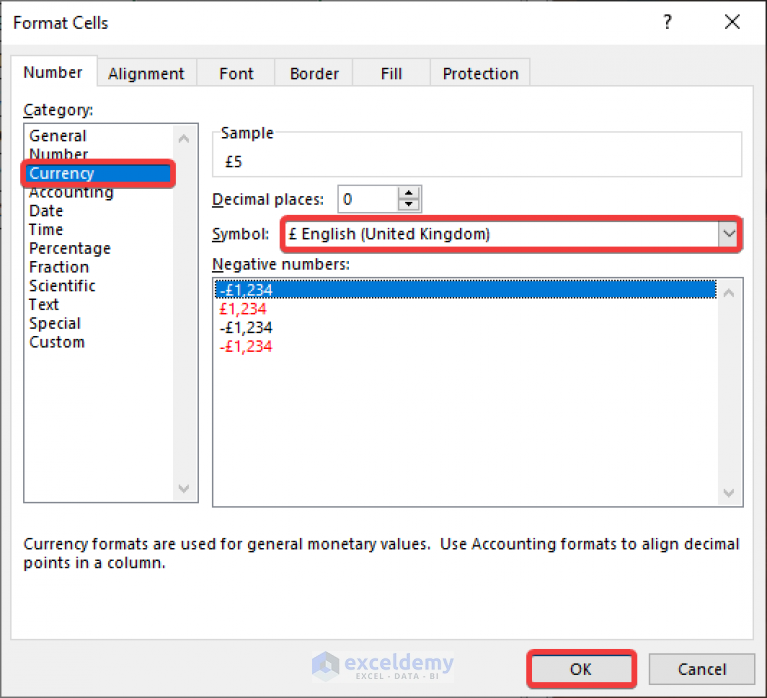The height and width of the screenshot is (698, 767).
Task: Choose the Currency category
Action: 100,173
